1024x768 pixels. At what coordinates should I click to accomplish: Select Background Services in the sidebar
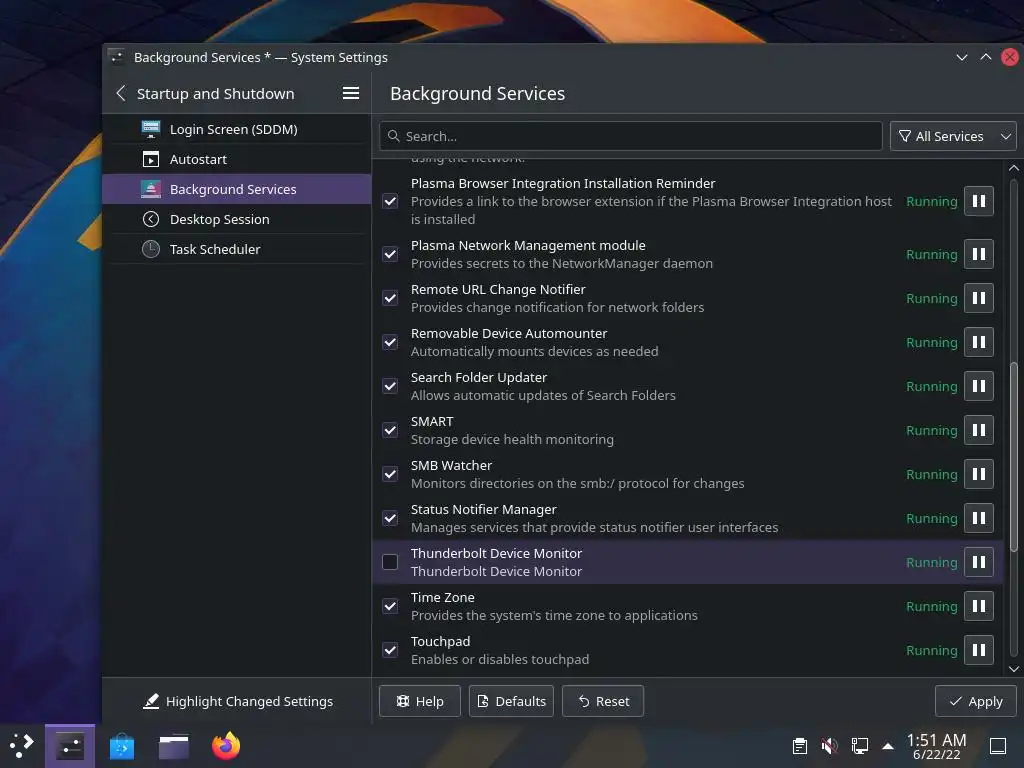236,189
